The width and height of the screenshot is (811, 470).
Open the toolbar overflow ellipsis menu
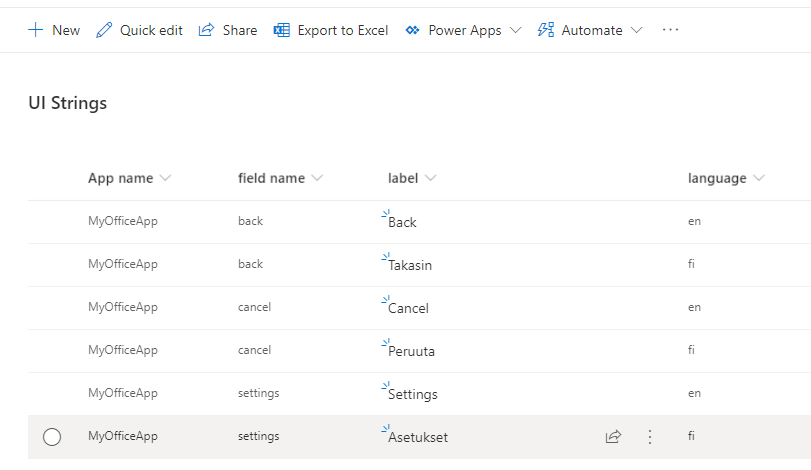pos(670,30)
